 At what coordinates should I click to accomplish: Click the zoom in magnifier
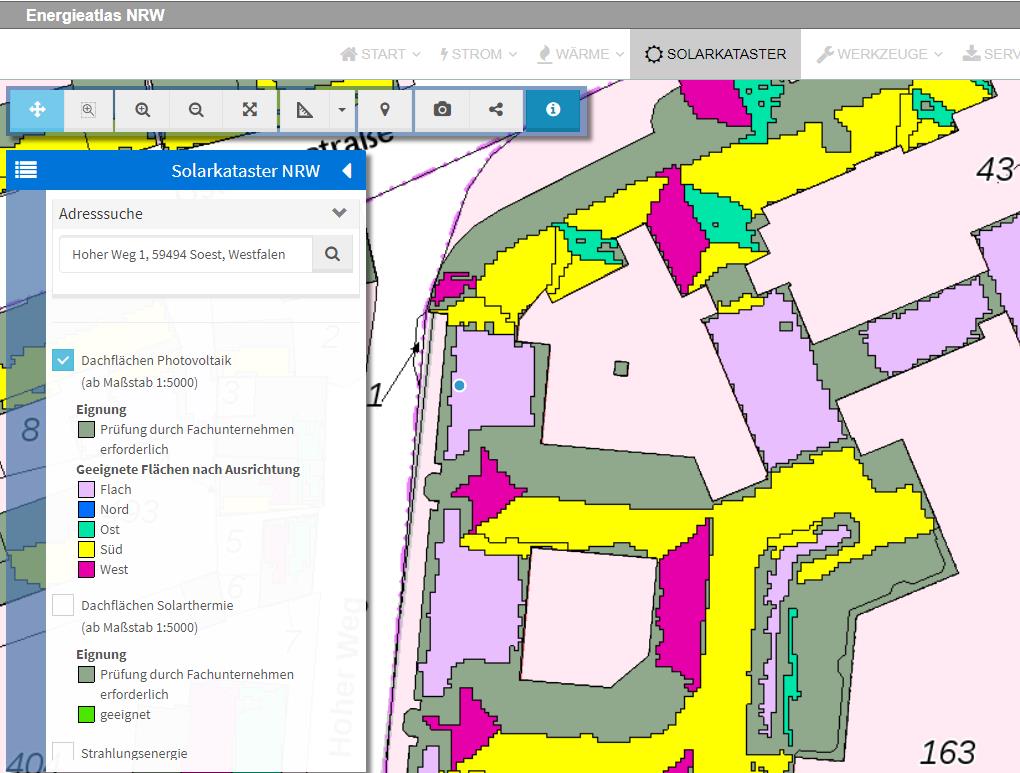point(143,110)
